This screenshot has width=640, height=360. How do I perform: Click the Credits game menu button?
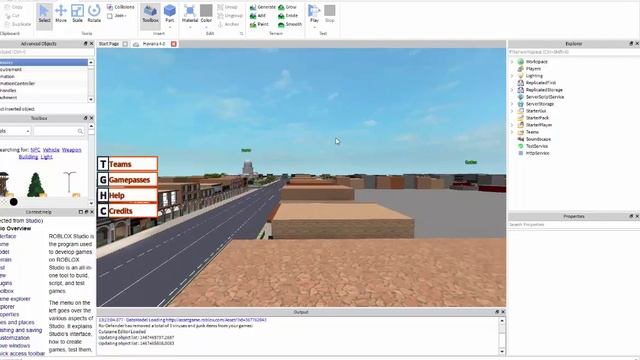[127, 211]
